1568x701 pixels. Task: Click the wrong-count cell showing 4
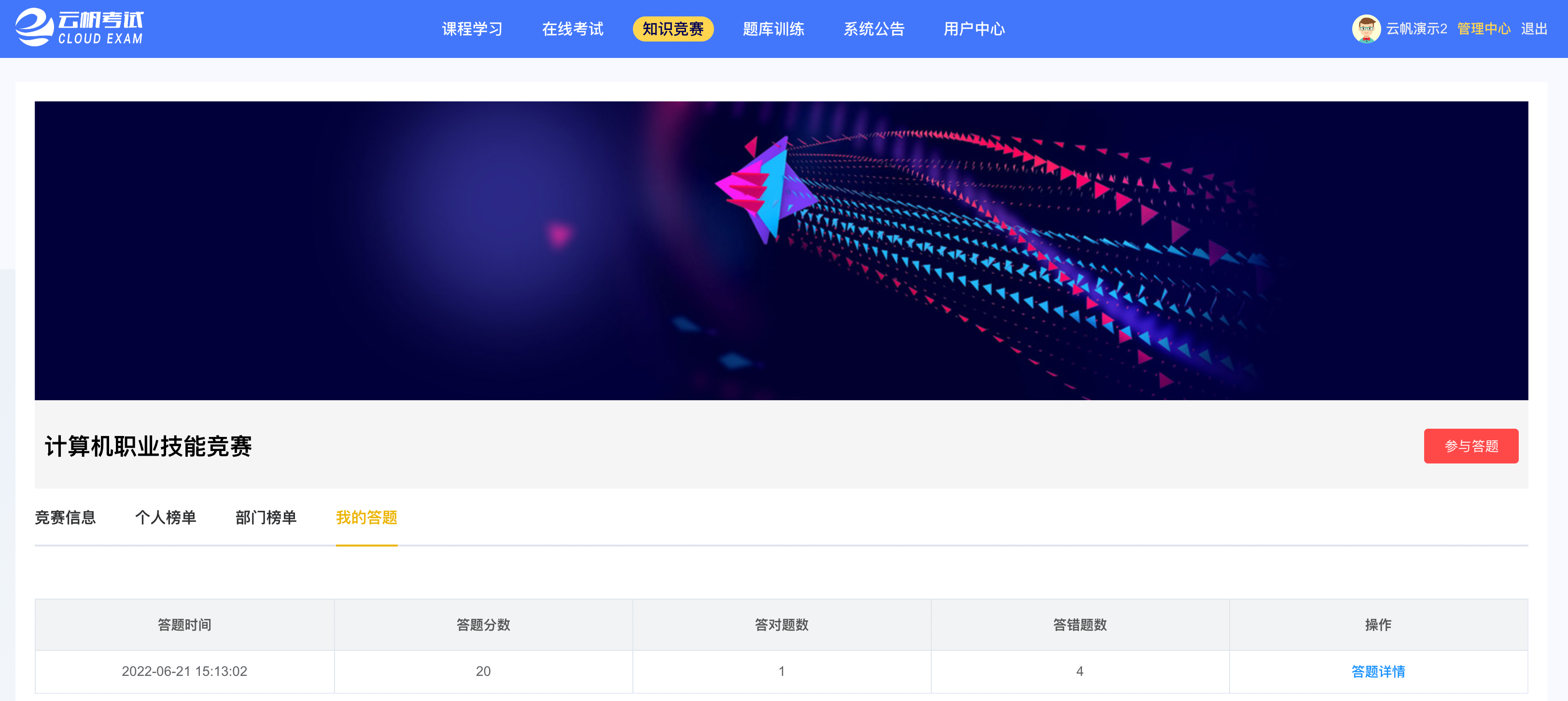coord(1080,671)
